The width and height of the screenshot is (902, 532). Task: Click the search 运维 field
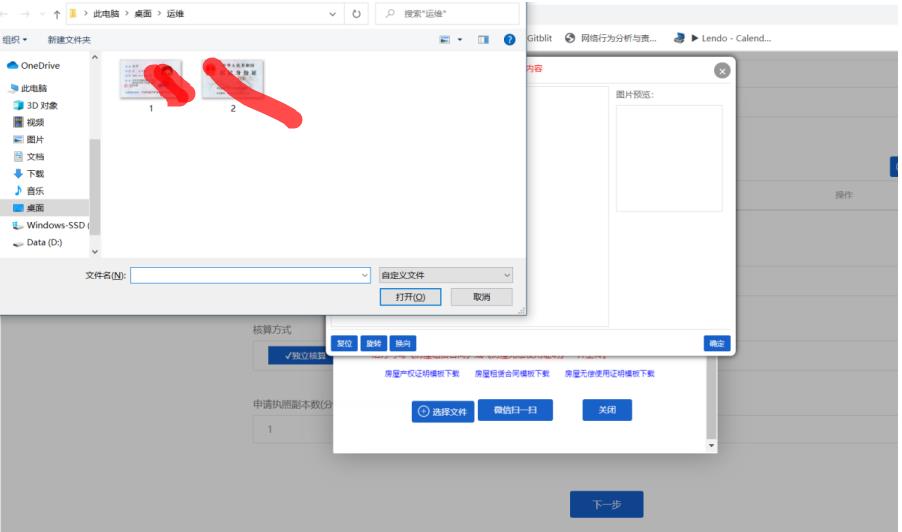tap(447, 13)
